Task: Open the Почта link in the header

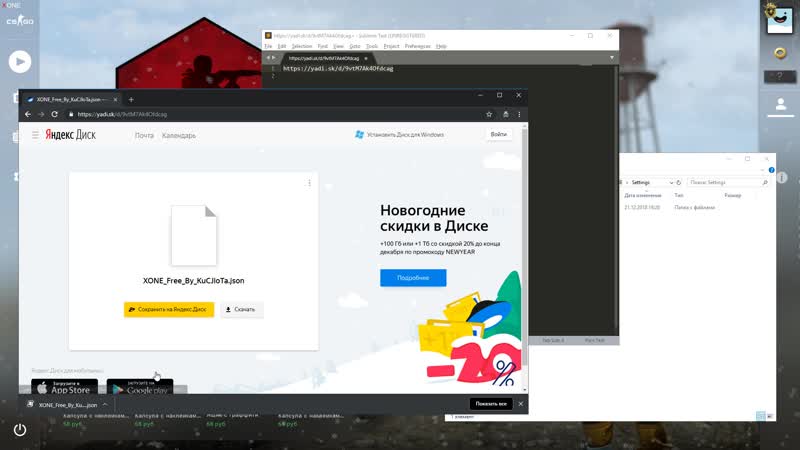Action: pos(144,135)
